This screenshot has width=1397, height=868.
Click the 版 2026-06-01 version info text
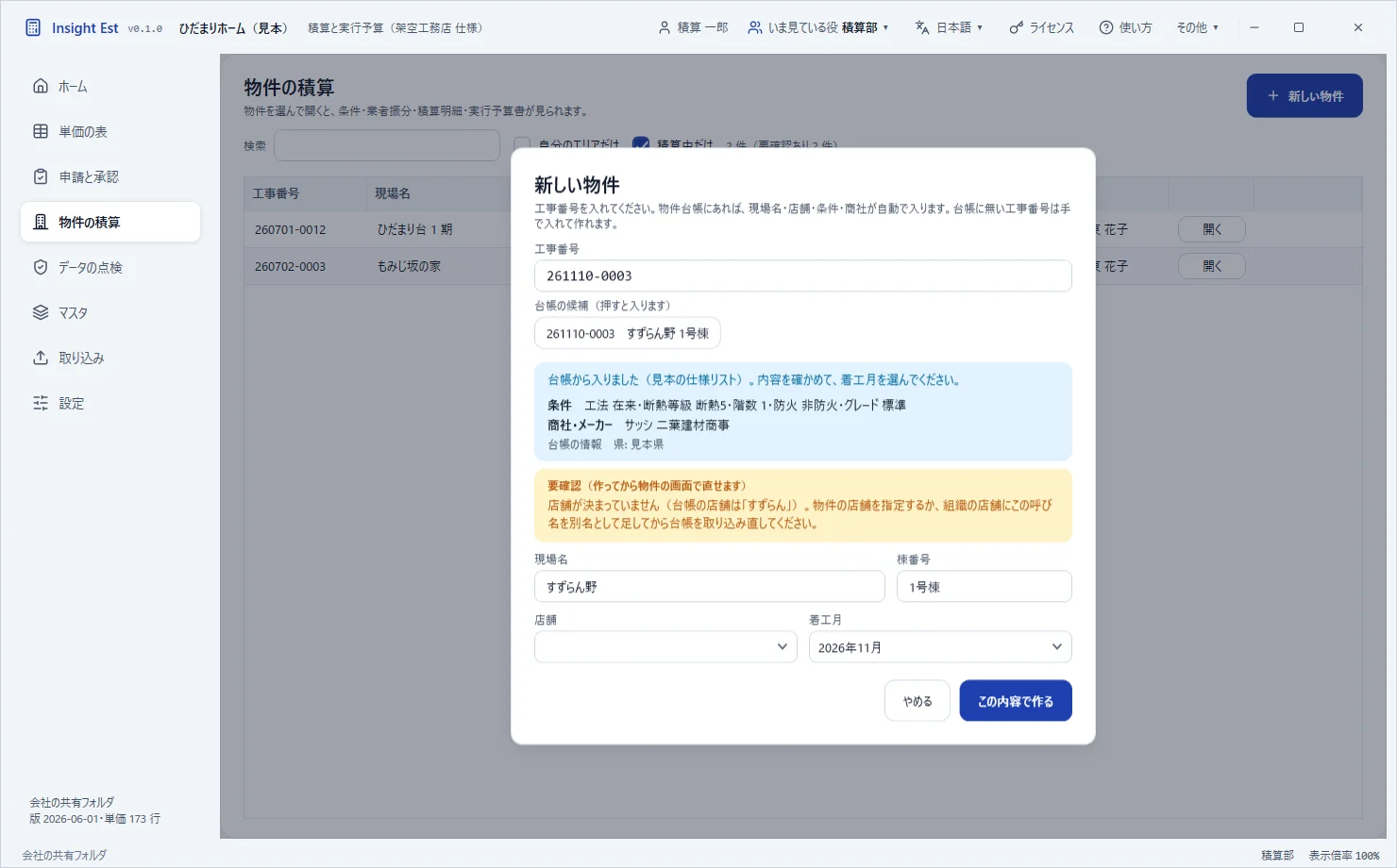pyautogui.click(x=94, y=819)
